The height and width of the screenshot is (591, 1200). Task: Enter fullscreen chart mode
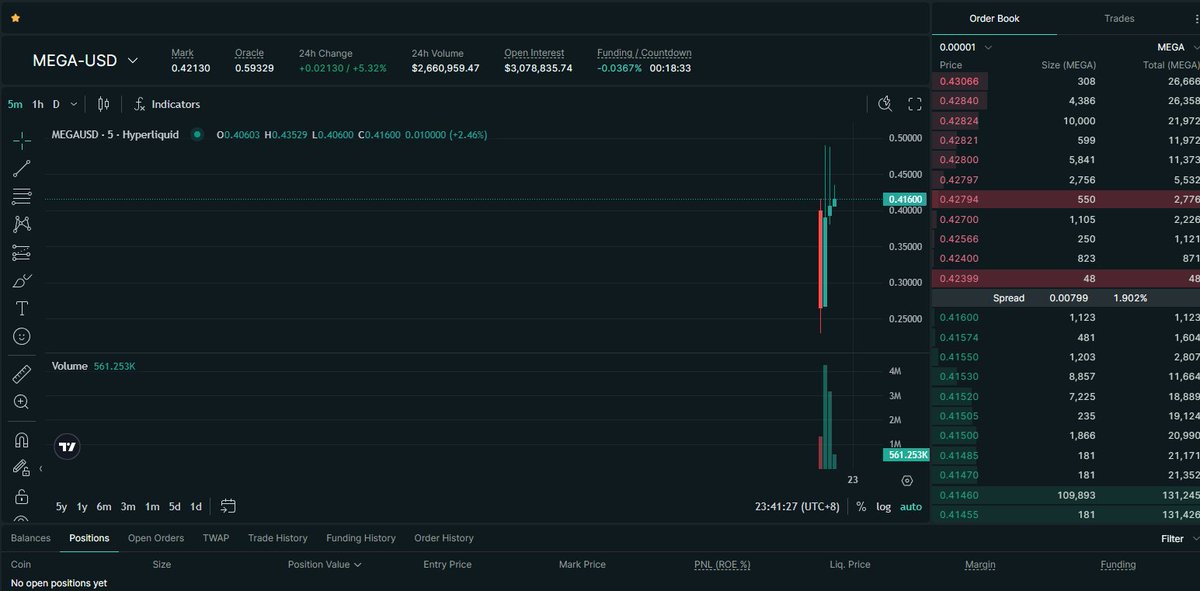pyautogui.click(x=914, y=104)
